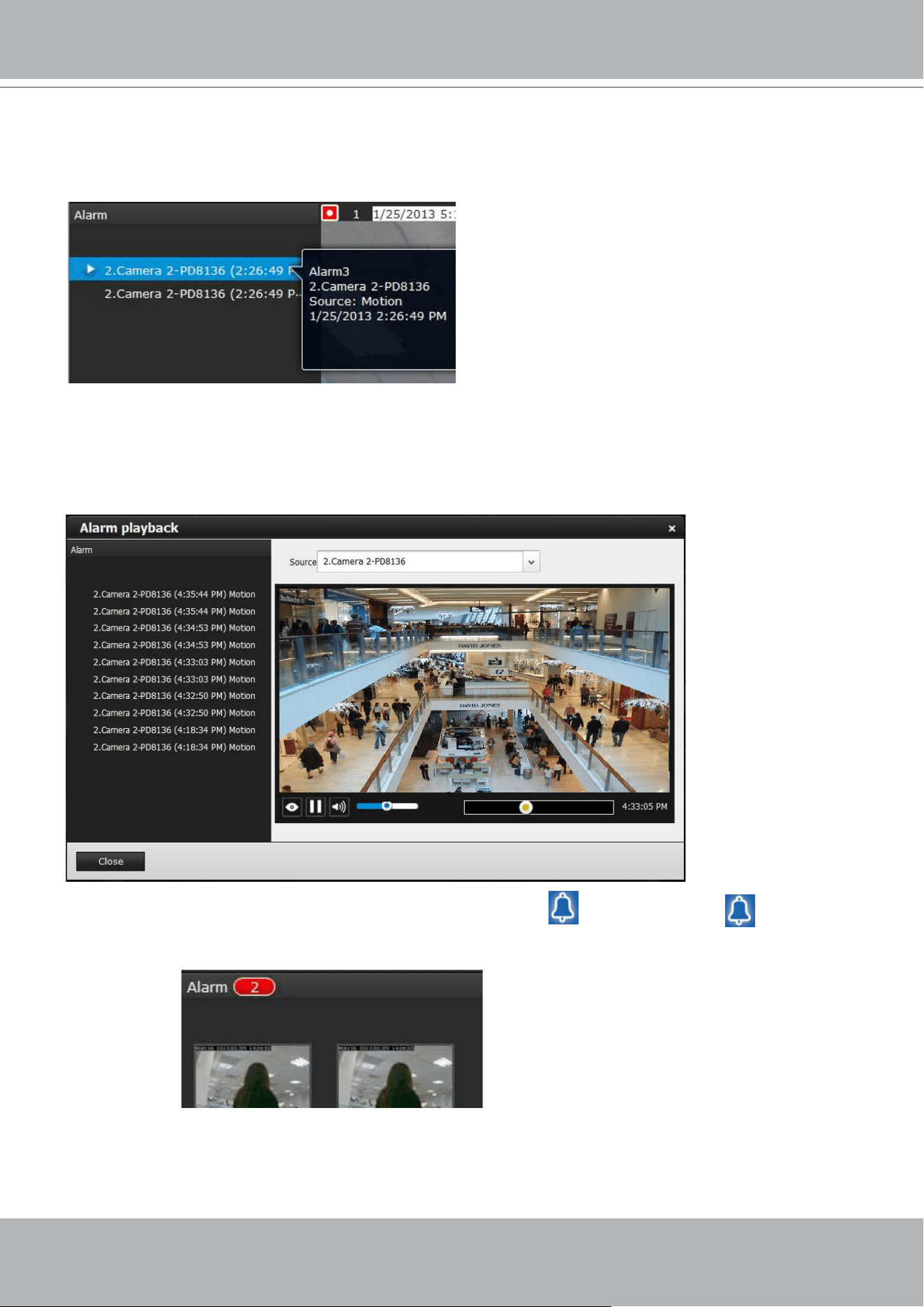Pause the alarm playback video
Image resolution: width=924 pixels, height=1307 pixels.
click(315, 807)
